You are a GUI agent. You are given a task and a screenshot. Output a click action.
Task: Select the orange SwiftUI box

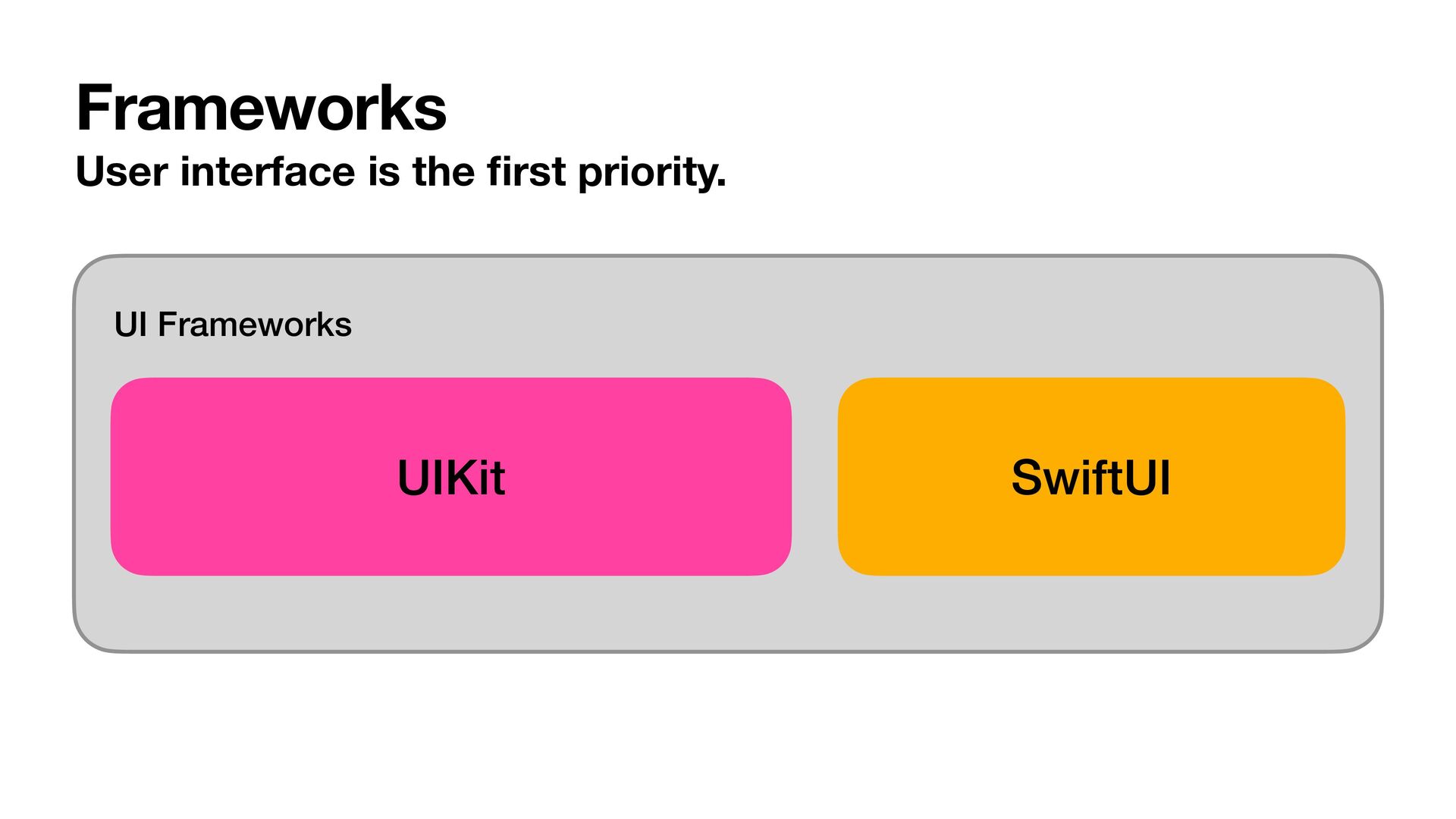[1092, 425]
